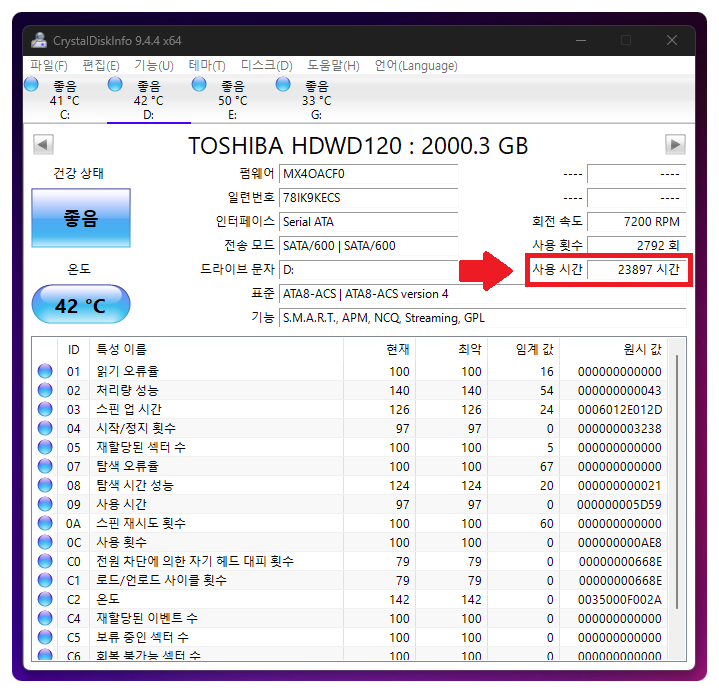Click the 원시 값 column header
The height and width of the screenshot is (693, 719).
click(x=614, y=350)
